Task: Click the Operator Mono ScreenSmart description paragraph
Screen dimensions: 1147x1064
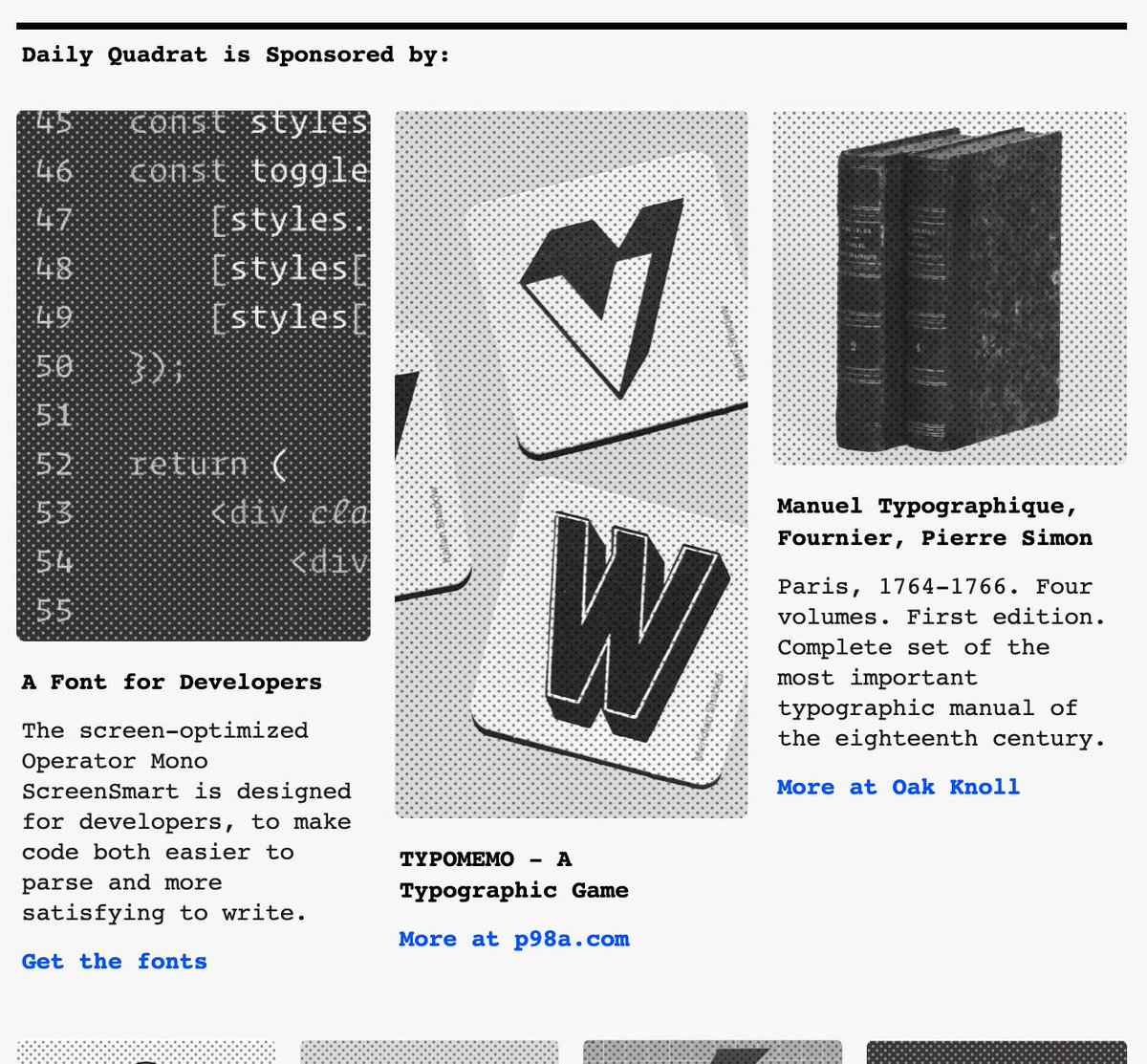Action: tap(186, 821)
